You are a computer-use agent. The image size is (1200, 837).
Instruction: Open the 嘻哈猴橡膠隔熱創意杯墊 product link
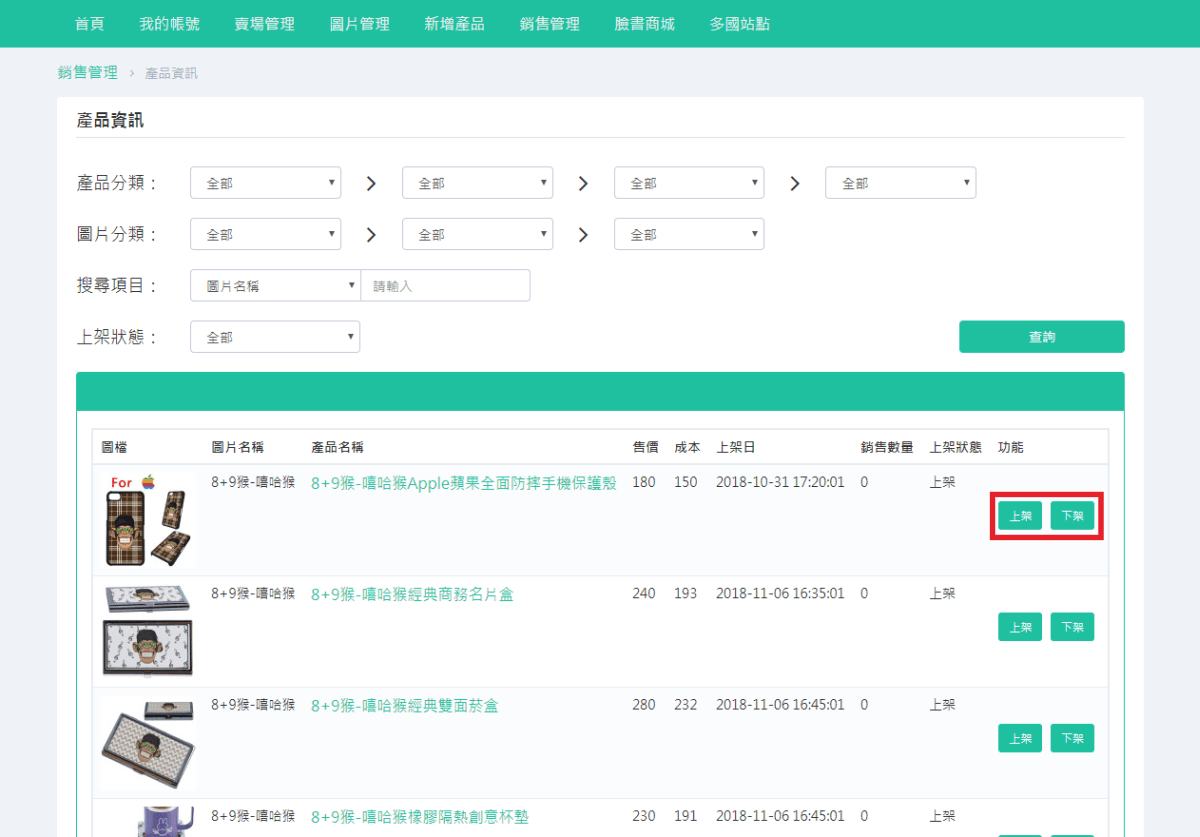click(x=420, y=817)
